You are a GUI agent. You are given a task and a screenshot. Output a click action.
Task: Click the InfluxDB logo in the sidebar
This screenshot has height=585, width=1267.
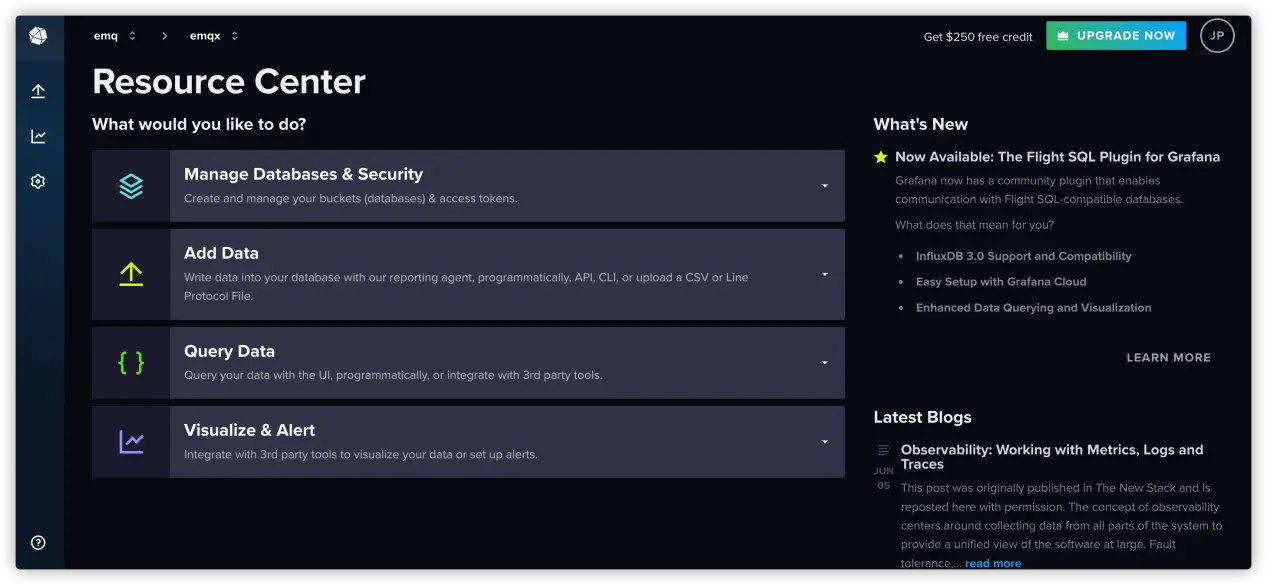point(38,36)
